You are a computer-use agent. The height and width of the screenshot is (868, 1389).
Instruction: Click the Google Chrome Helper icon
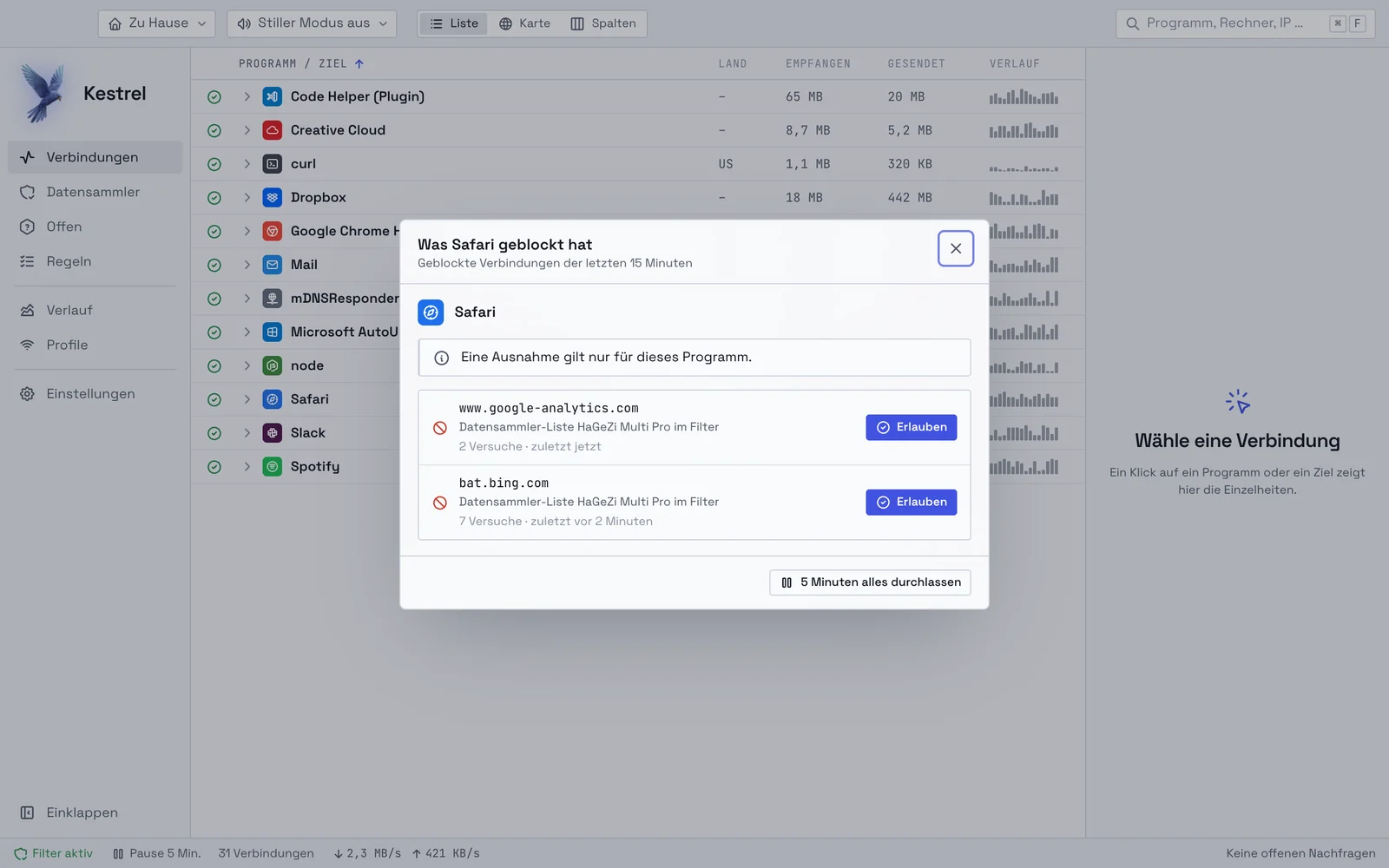click(273, 231)
